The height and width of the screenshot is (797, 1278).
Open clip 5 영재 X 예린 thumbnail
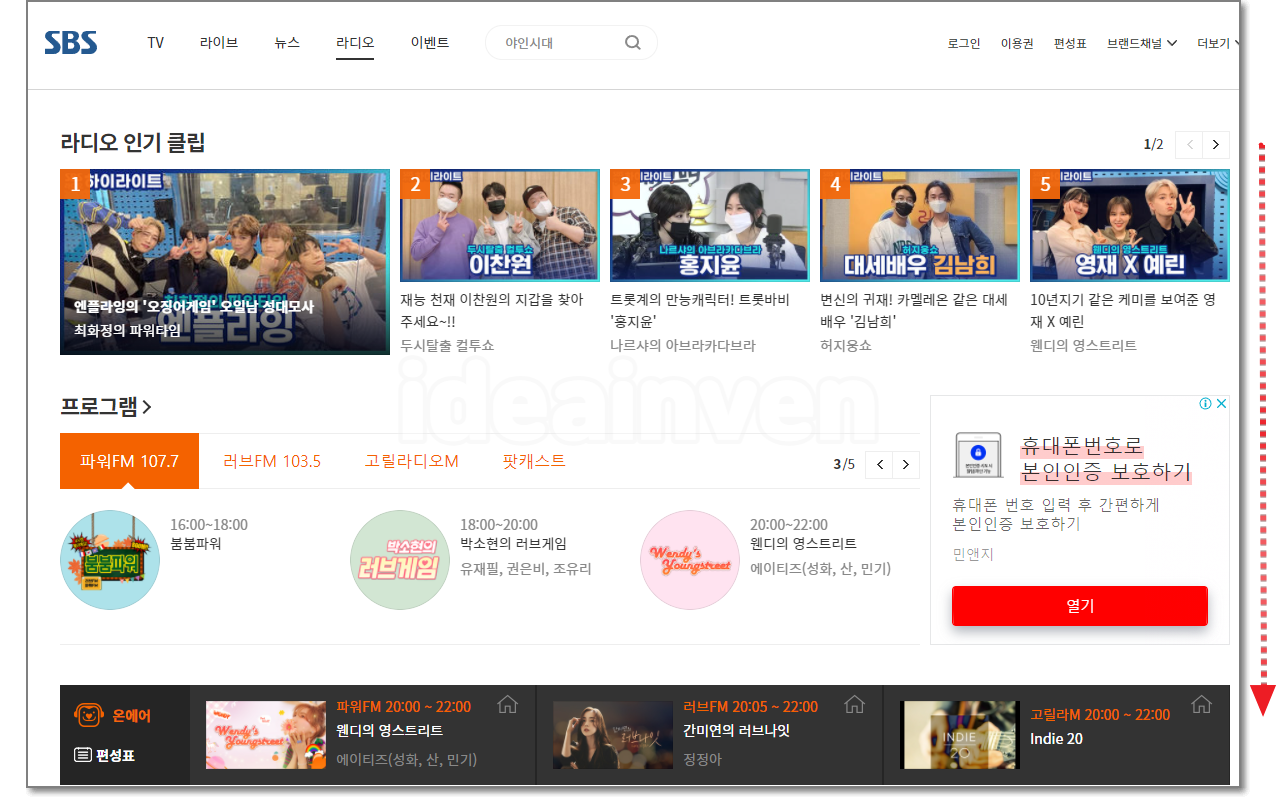[1130, 225]
